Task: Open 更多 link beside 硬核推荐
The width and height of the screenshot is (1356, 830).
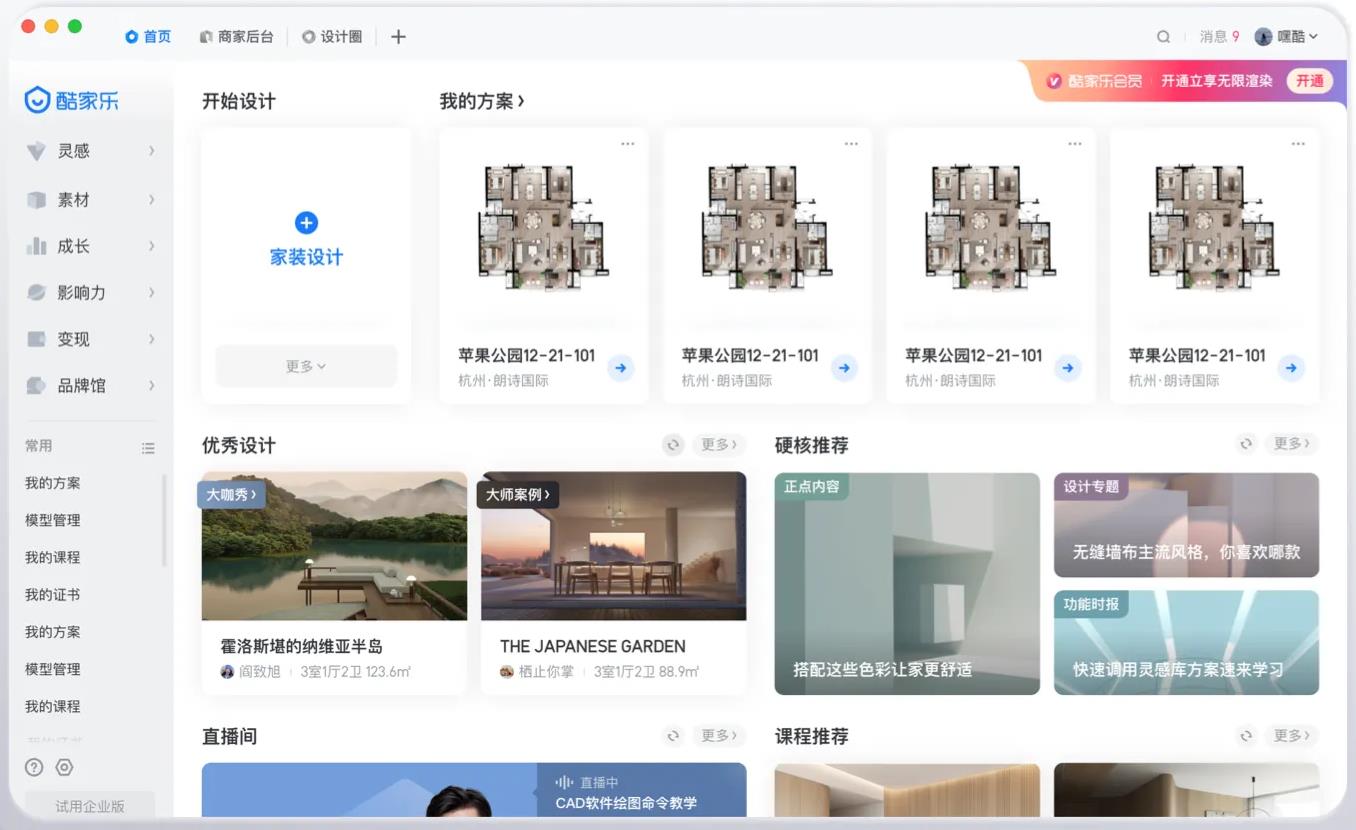Action: [1291, 444]
